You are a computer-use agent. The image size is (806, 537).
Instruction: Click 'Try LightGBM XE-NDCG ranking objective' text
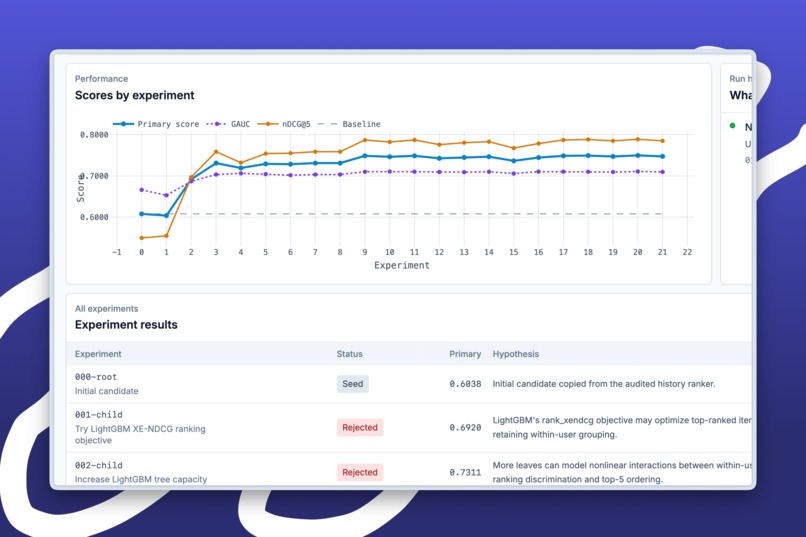140,435
